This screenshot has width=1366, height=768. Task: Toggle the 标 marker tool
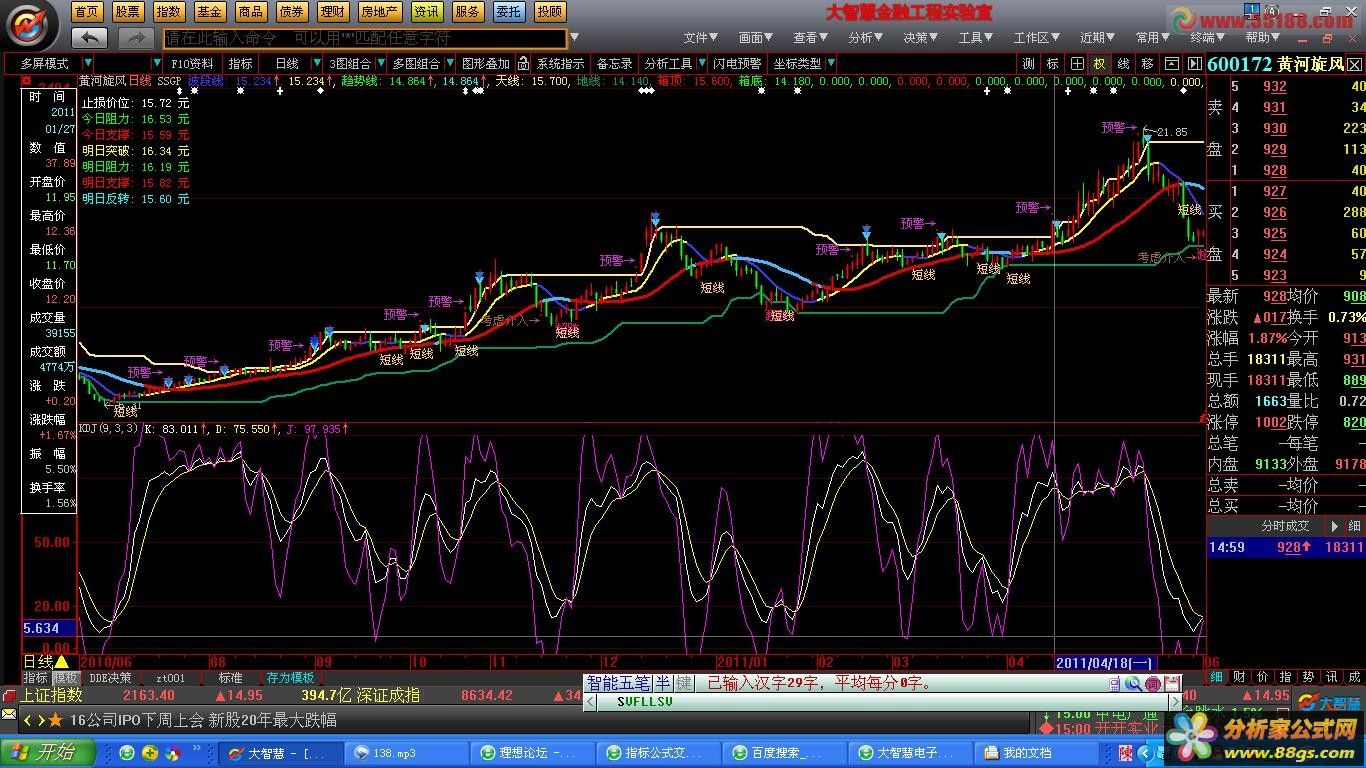tap(1053, 63)
